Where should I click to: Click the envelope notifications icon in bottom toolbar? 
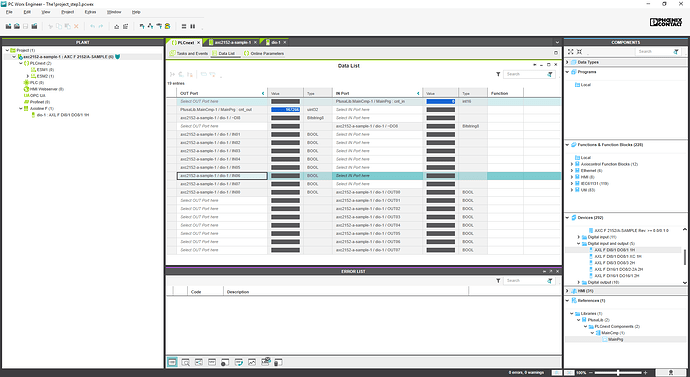[265, 362]
